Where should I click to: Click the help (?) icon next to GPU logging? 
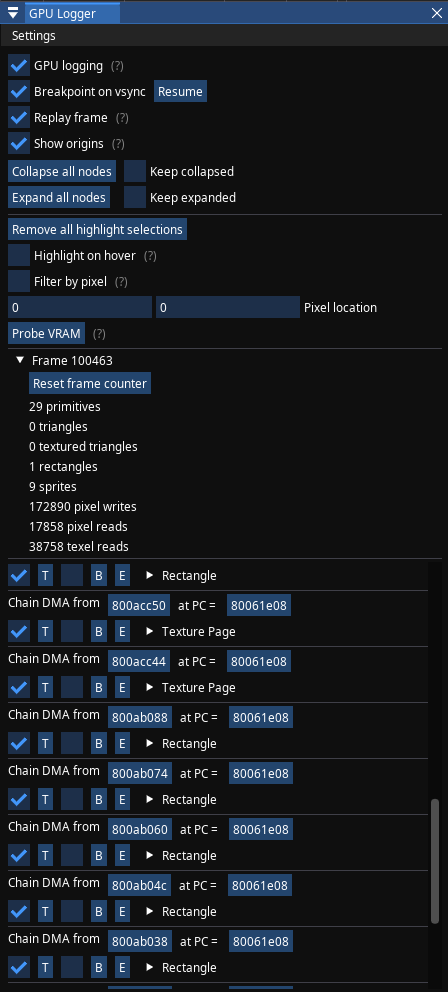[x=117, y=66]
